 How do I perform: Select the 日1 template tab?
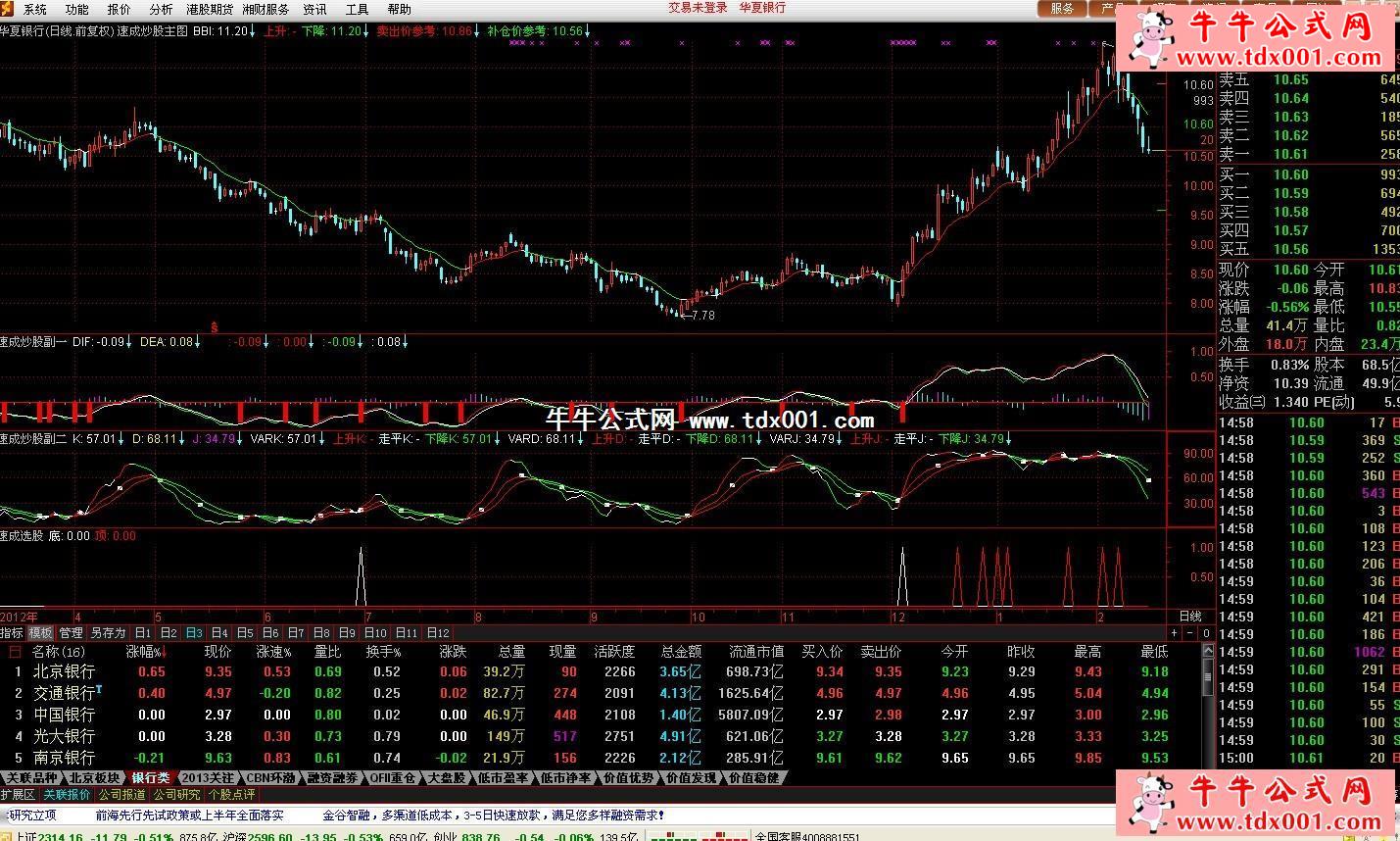pos(143,633)
